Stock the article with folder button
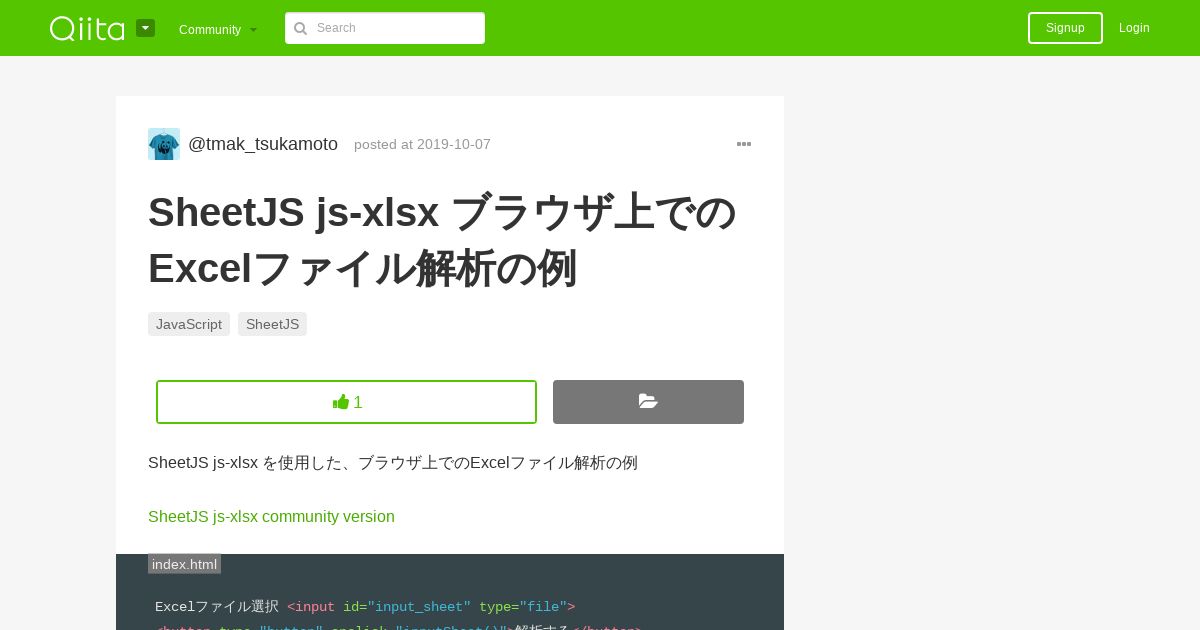This screenshot has height=630, width=1200. click(x=648, y=402)
